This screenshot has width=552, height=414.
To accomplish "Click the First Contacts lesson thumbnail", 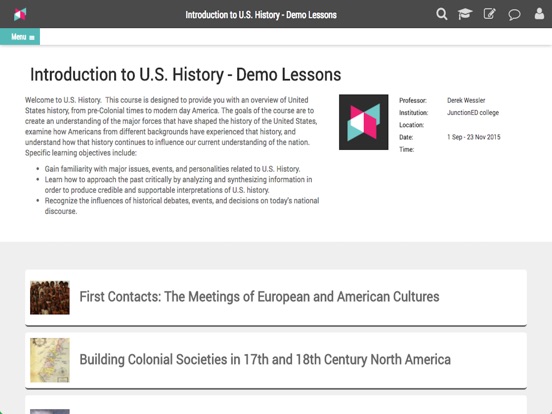I will [50, 297].
